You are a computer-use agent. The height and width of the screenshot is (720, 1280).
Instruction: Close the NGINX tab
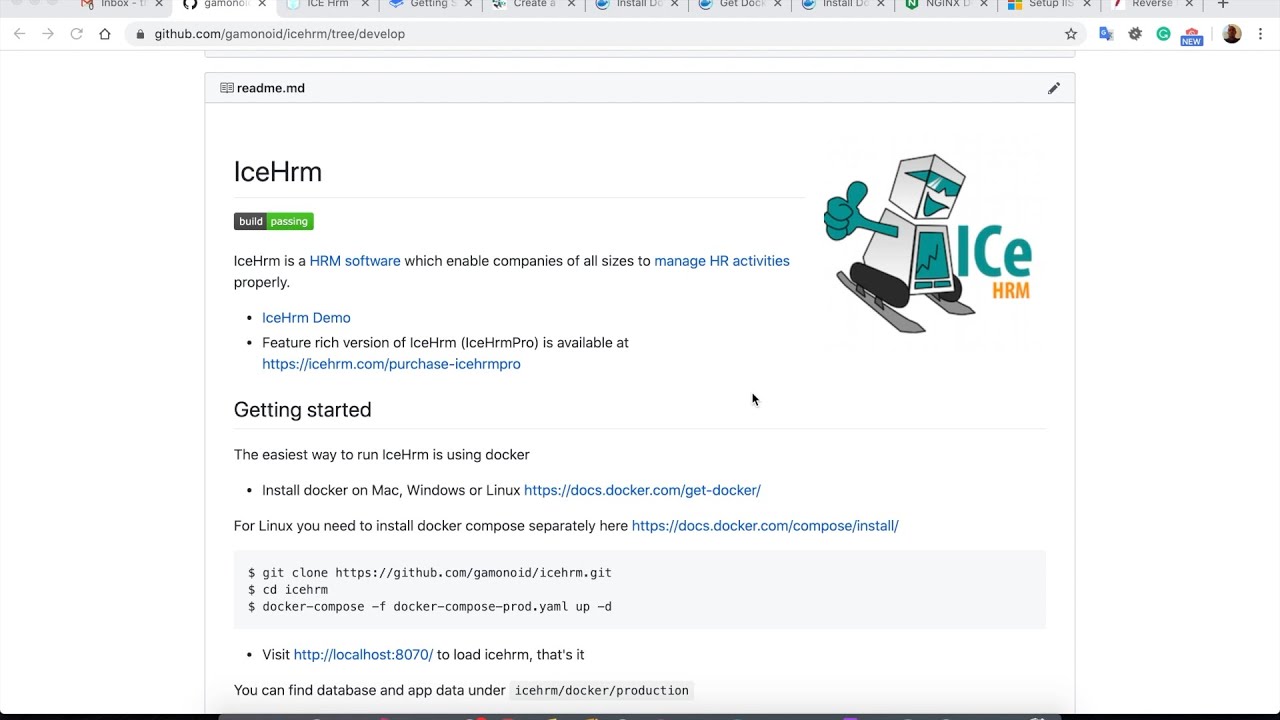(983, 4)
